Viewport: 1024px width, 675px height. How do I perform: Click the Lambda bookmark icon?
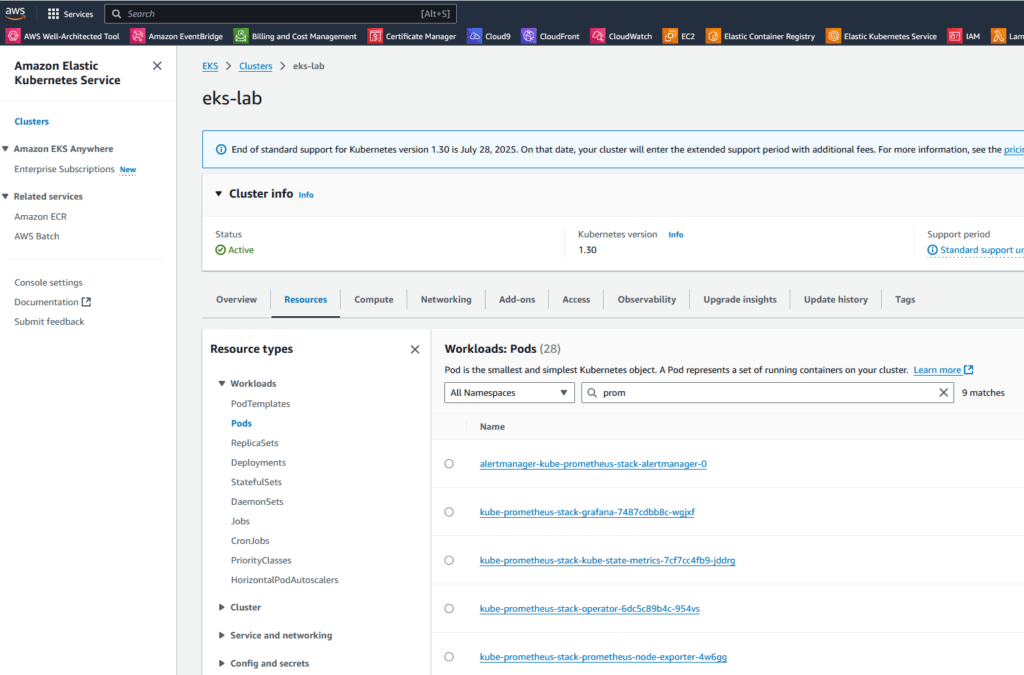pos(998,36)
